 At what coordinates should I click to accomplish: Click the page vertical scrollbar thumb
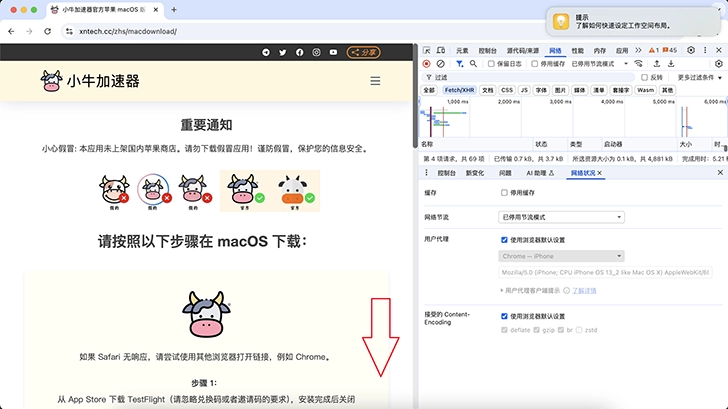point(415,97)
